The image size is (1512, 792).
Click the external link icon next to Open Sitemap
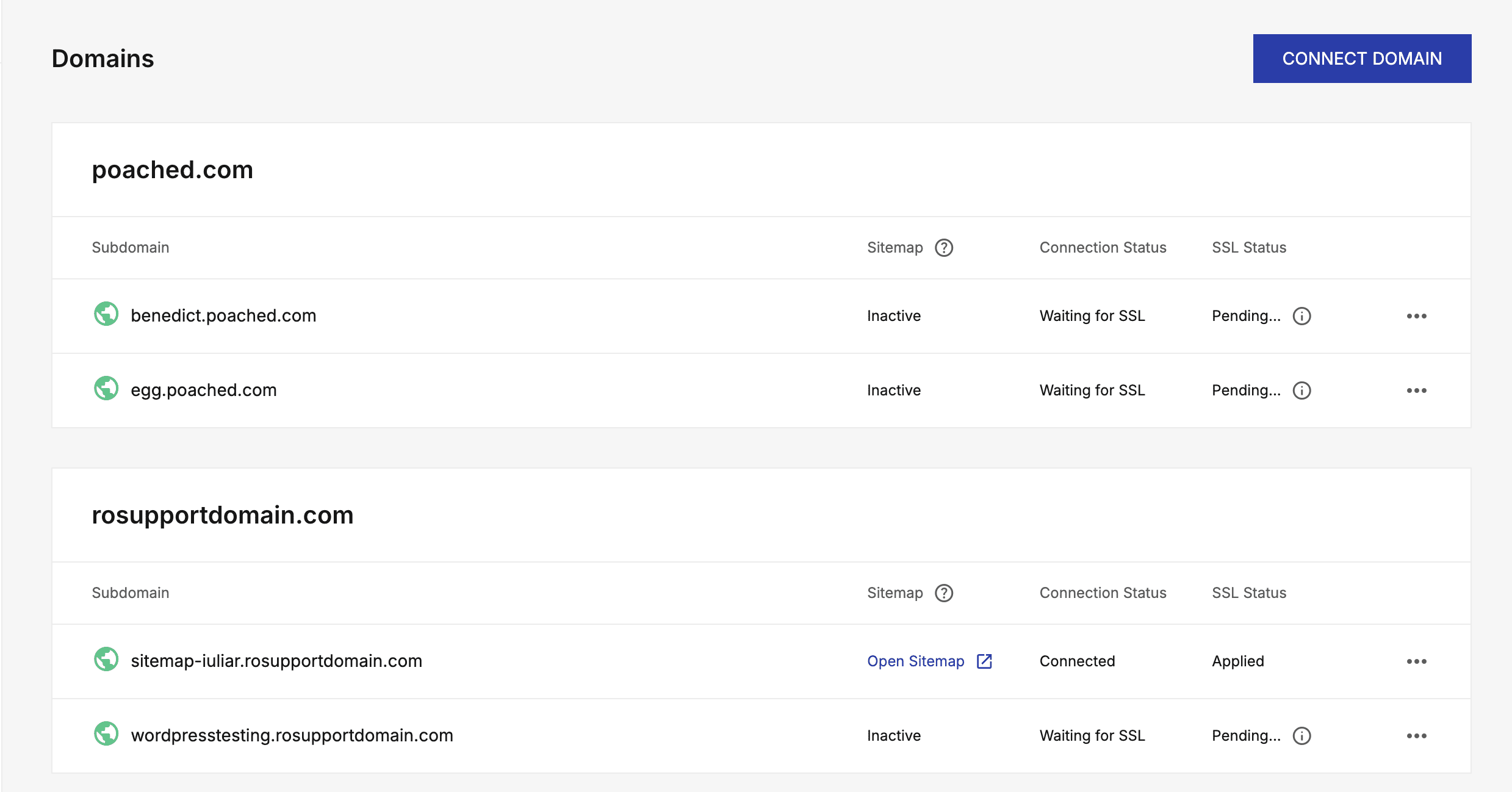984,661
